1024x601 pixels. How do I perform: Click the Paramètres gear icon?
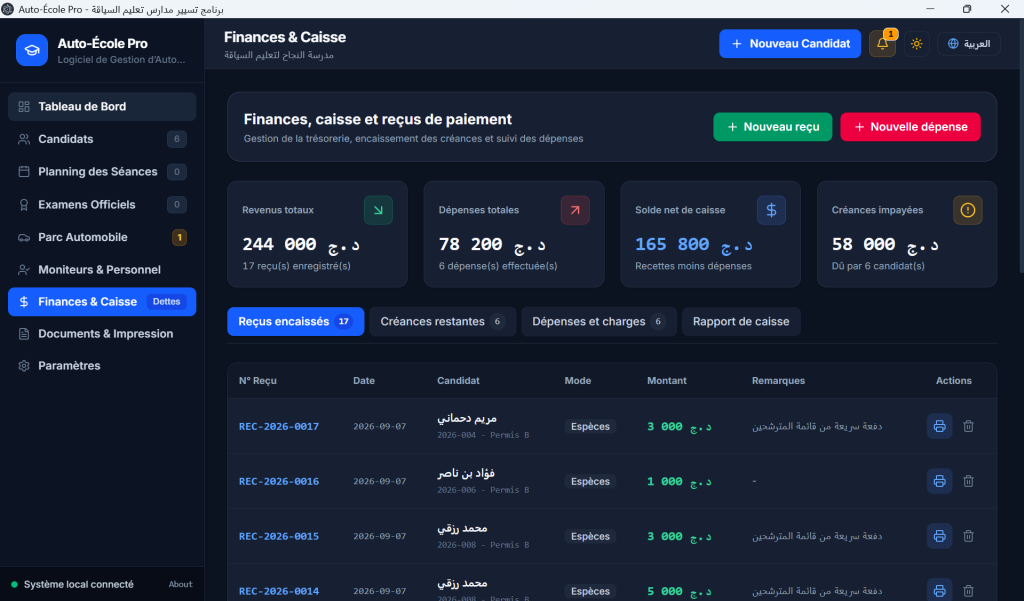click(x=24, y=366)
